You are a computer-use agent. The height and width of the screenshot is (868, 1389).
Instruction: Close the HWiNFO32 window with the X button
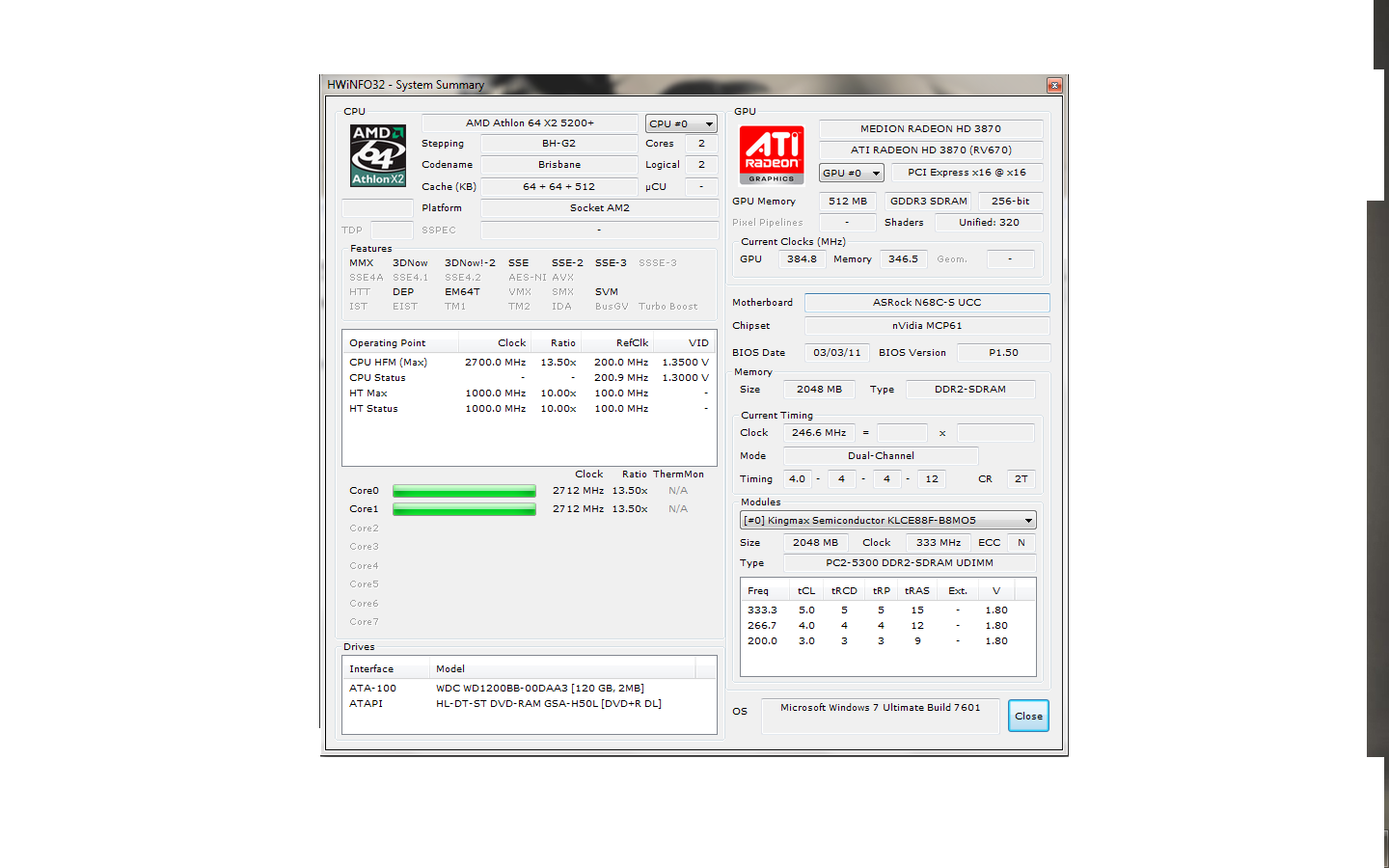pyautogui.click(x=1054, y=86)
